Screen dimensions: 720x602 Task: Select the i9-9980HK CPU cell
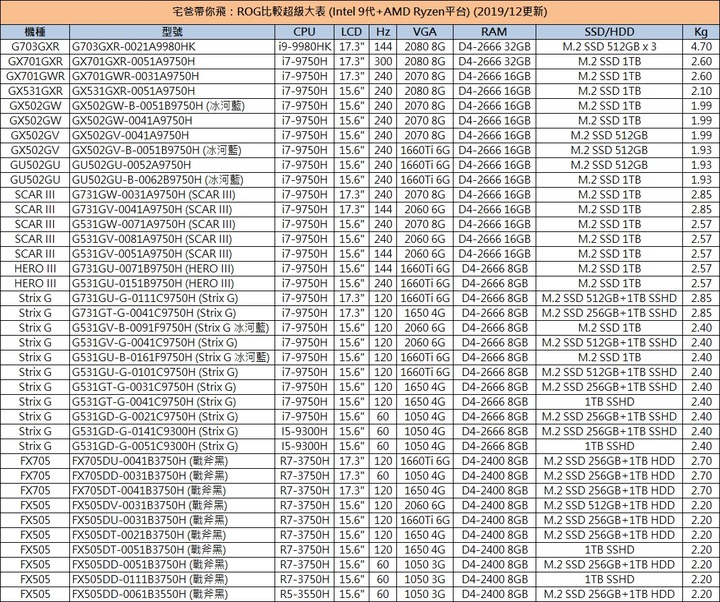(x=304, y=47)
